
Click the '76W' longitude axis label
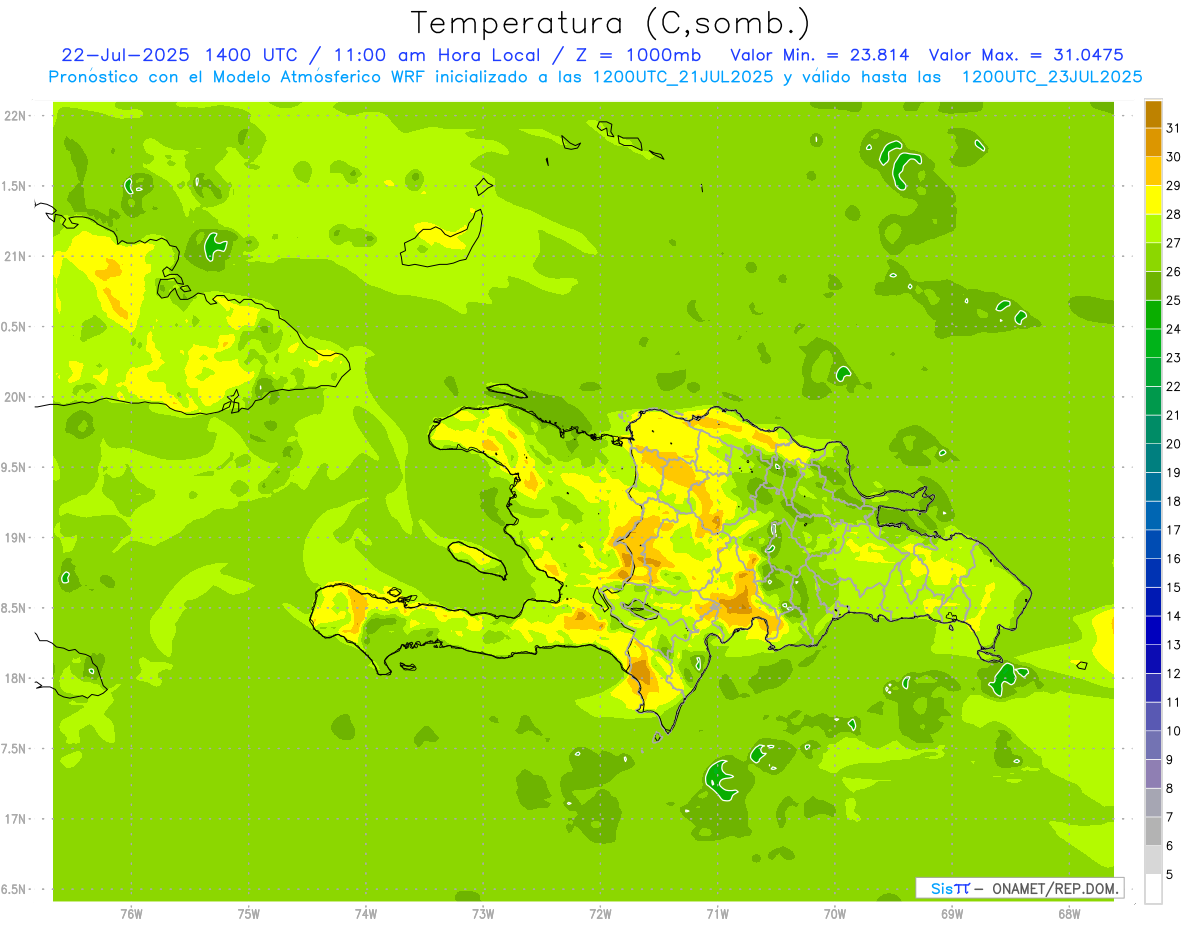click(131, 913)
